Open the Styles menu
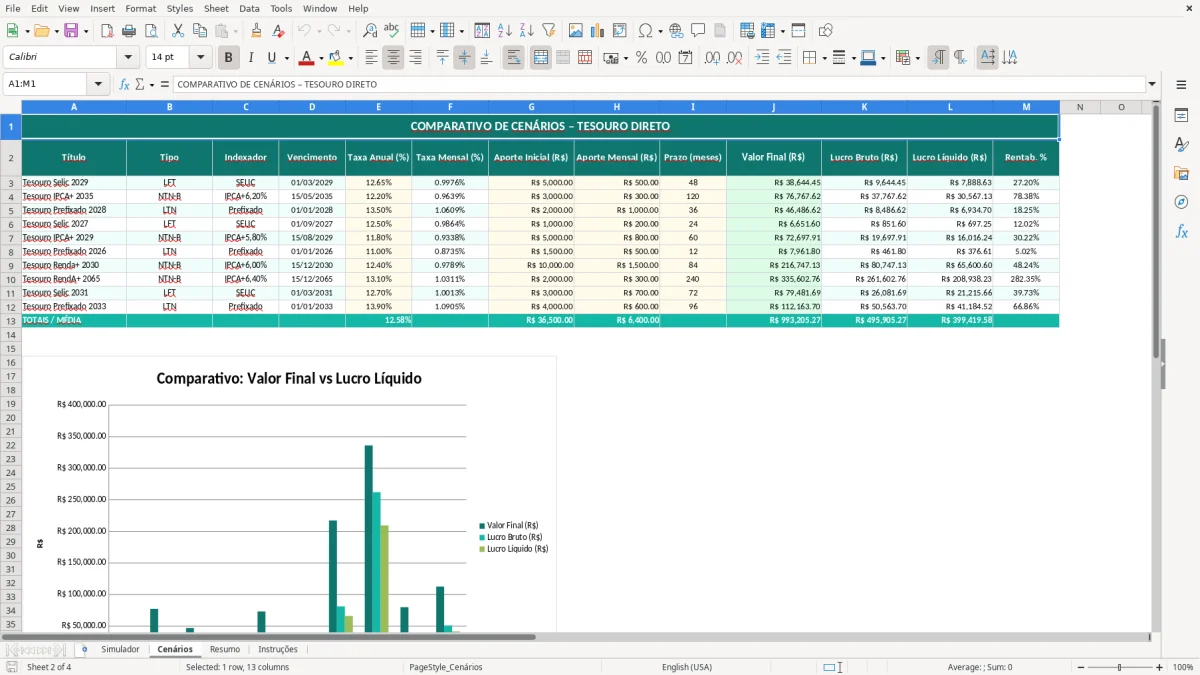Screen dimensions: 1200x675 coord(180,8)
